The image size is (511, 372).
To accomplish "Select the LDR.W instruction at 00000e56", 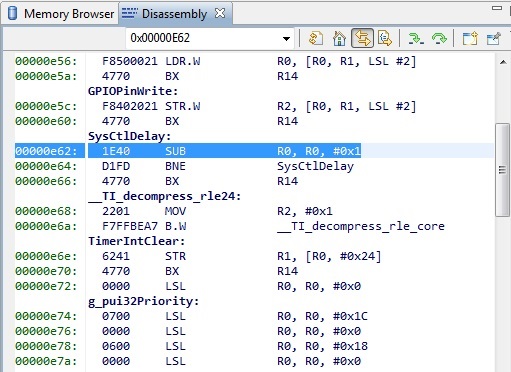I will pos(254,61).
